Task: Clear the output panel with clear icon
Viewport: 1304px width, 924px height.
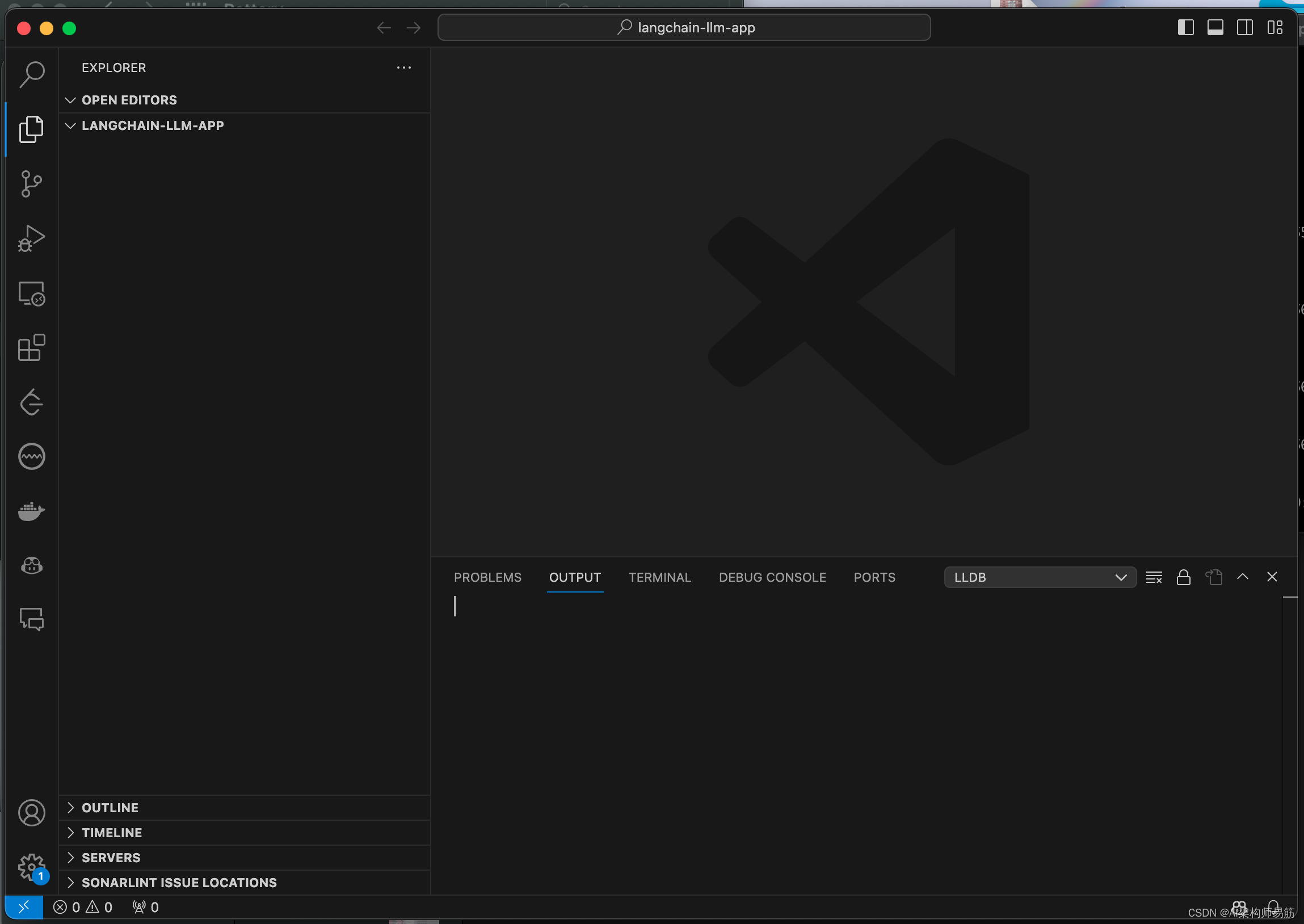Action: (1153, 577)
